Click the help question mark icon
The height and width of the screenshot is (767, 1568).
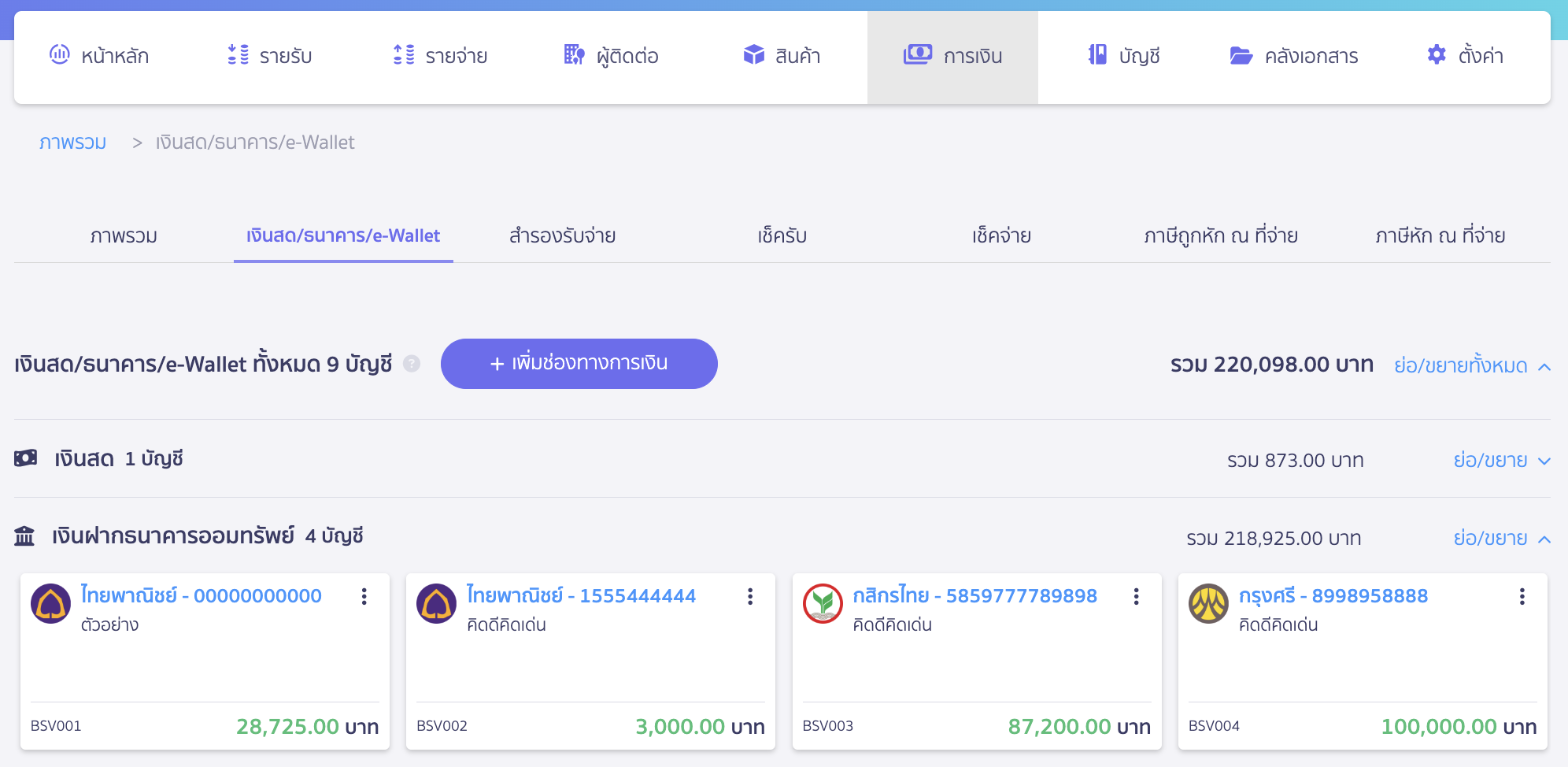click(x=412, y=364)
